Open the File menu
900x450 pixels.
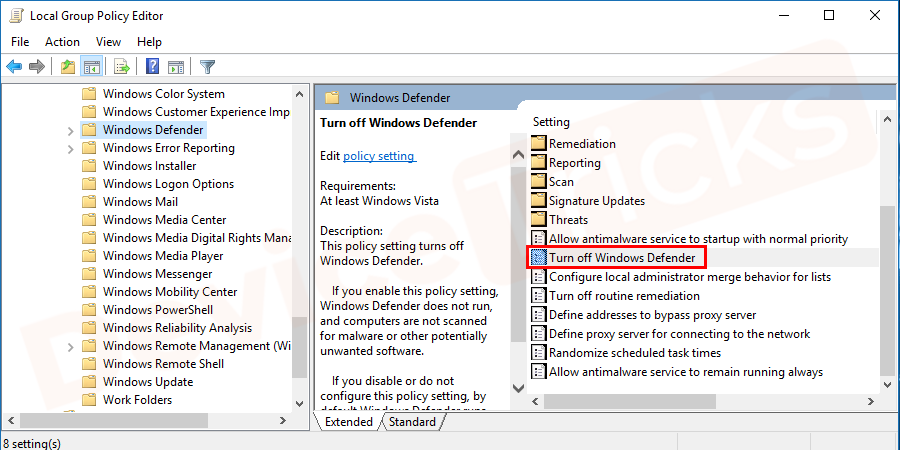tap(21, 42)
